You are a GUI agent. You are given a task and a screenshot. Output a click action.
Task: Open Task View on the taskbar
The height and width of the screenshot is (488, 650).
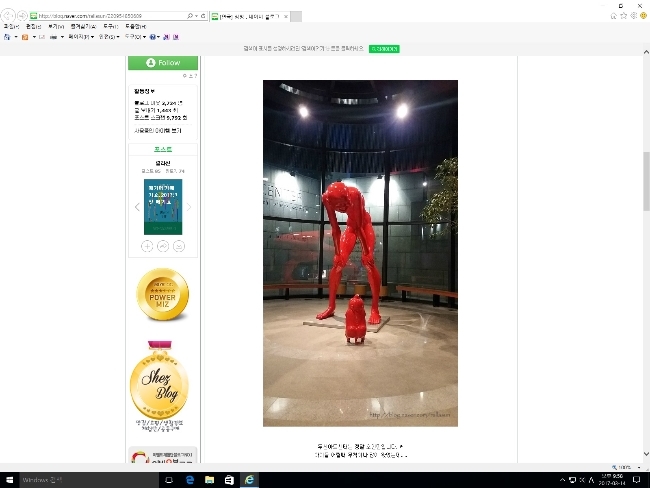pyautogui.click(x=169, y=480)
